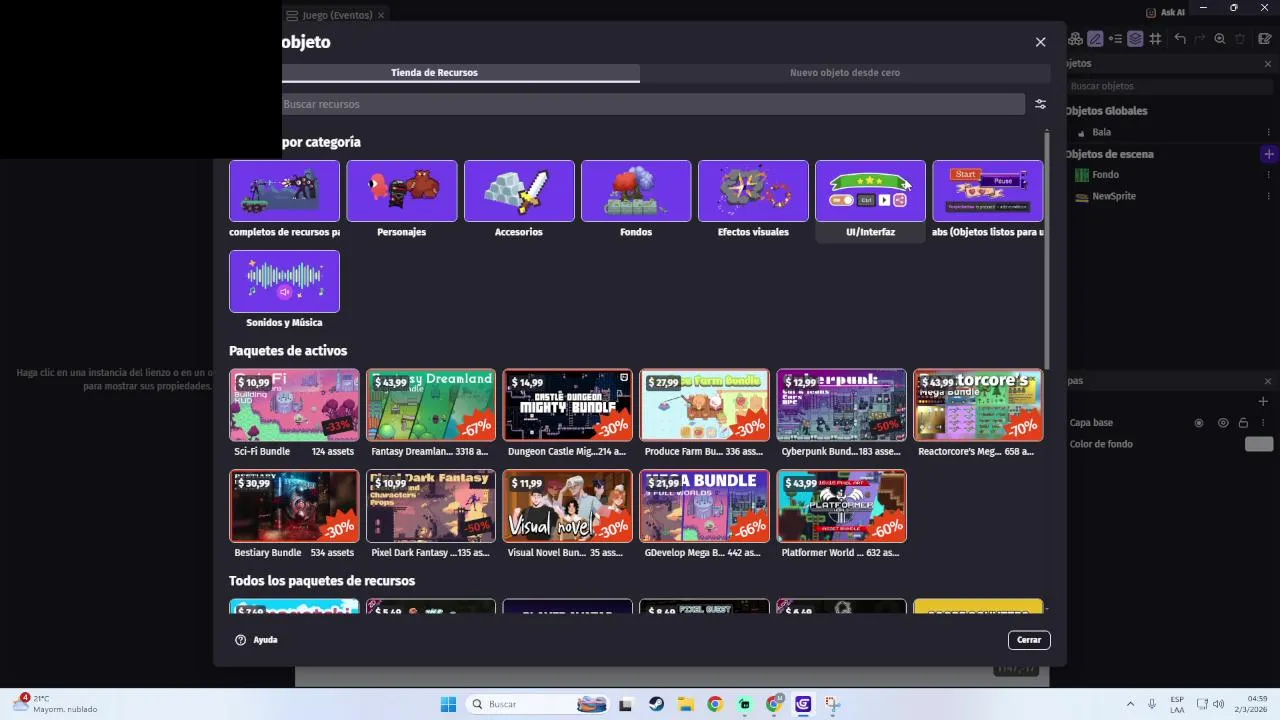Open the Prefabs ready-made objects category

tap(988, 200)
